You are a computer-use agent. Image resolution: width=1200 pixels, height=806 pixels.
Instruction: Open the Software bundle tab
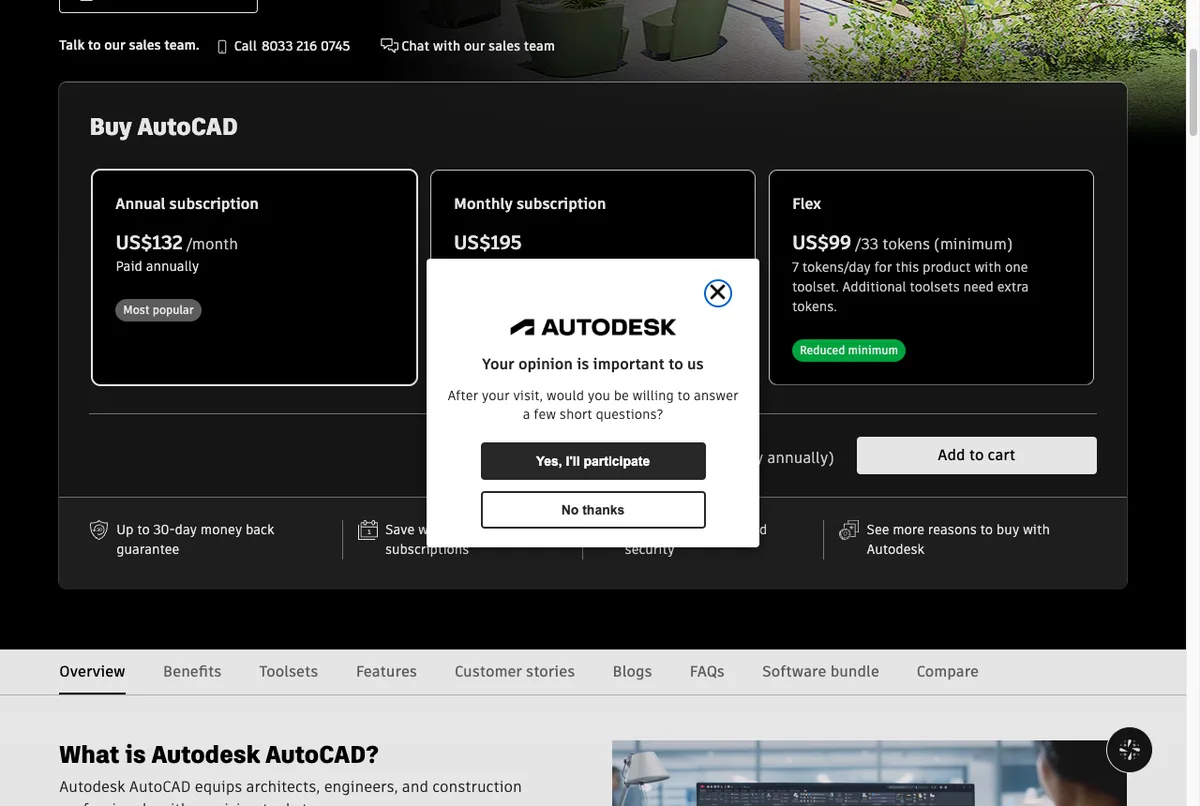coord(820,672)
